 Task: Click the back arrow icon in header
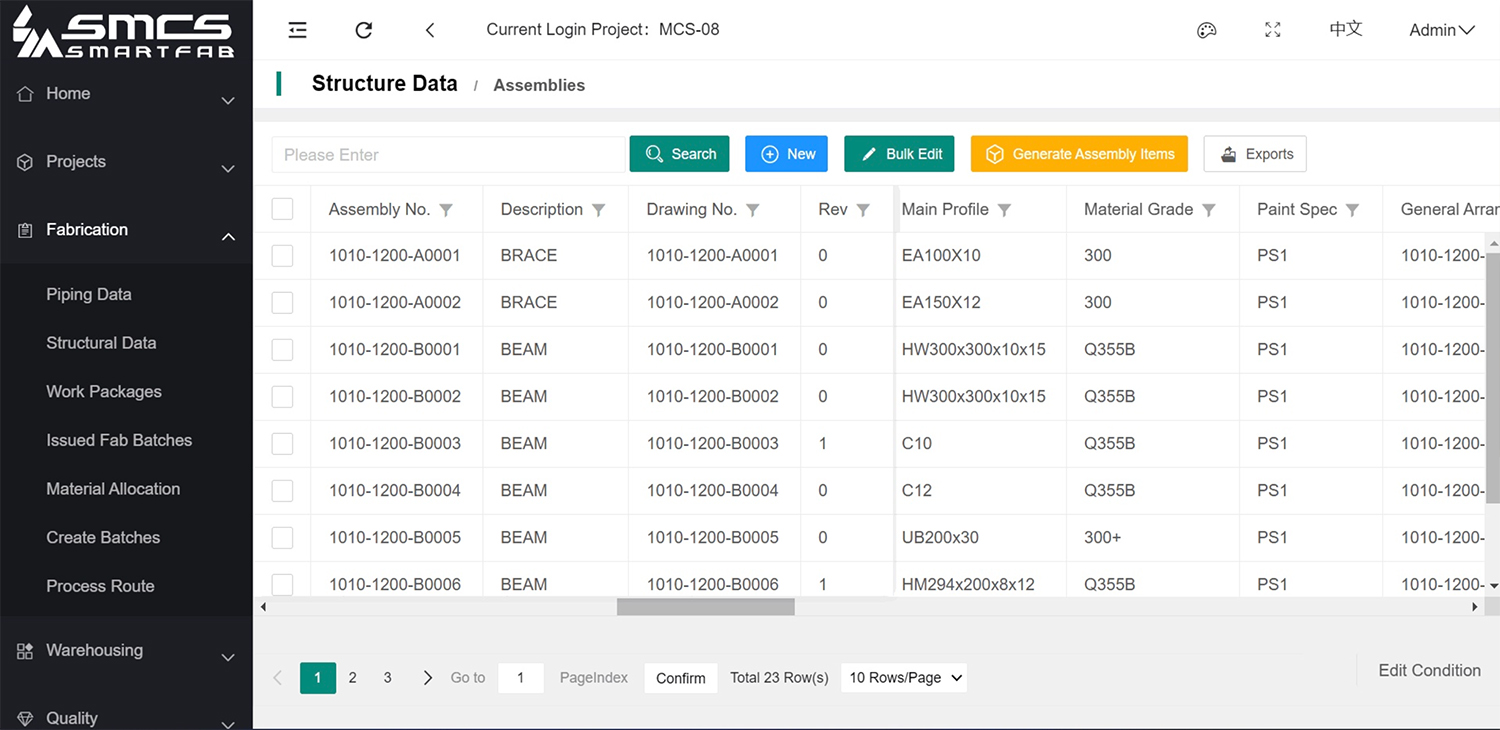[430, 30]
